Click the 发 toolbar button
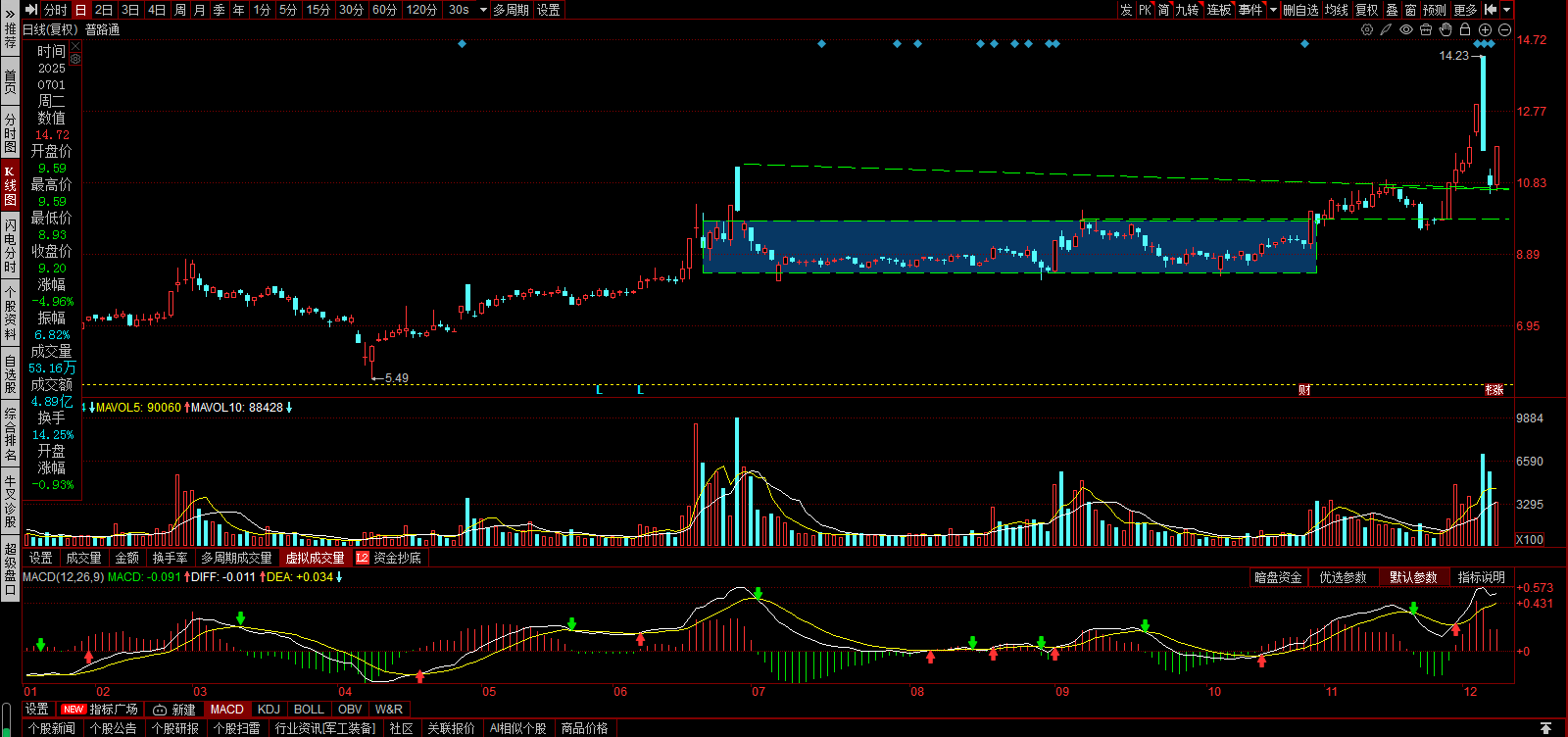Image resolution: width=1568 pixels, height=737 pixels. point(1126,10)
